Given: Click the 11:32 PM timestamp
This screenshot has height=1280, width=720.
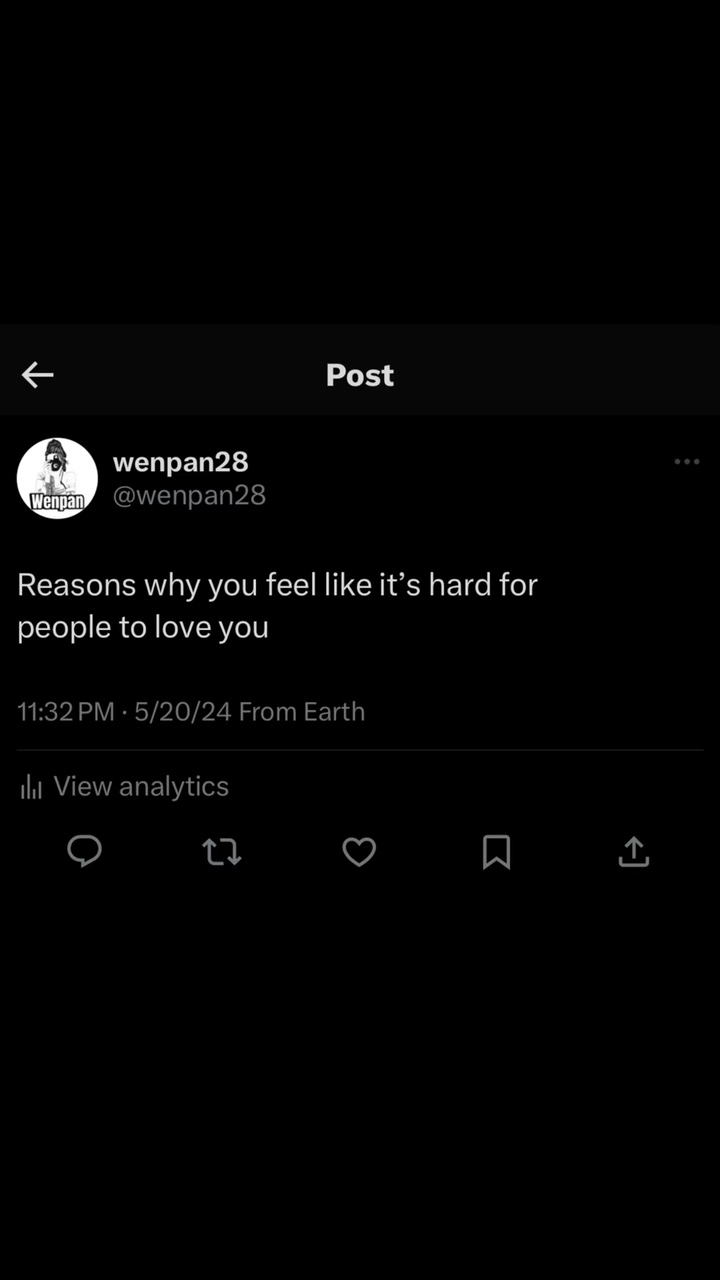Looking at the screenshot, I should pyautogui.click(x=66, y=712).
